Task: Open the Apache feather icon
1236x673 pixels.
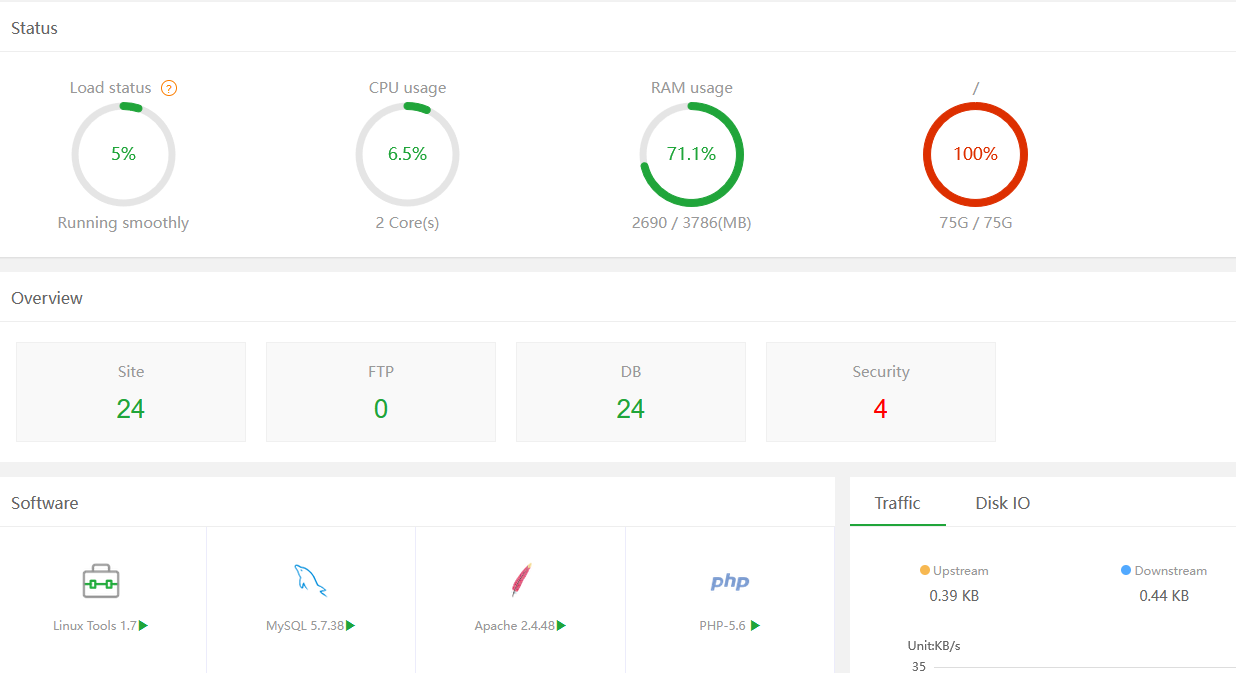Action: 520,581
